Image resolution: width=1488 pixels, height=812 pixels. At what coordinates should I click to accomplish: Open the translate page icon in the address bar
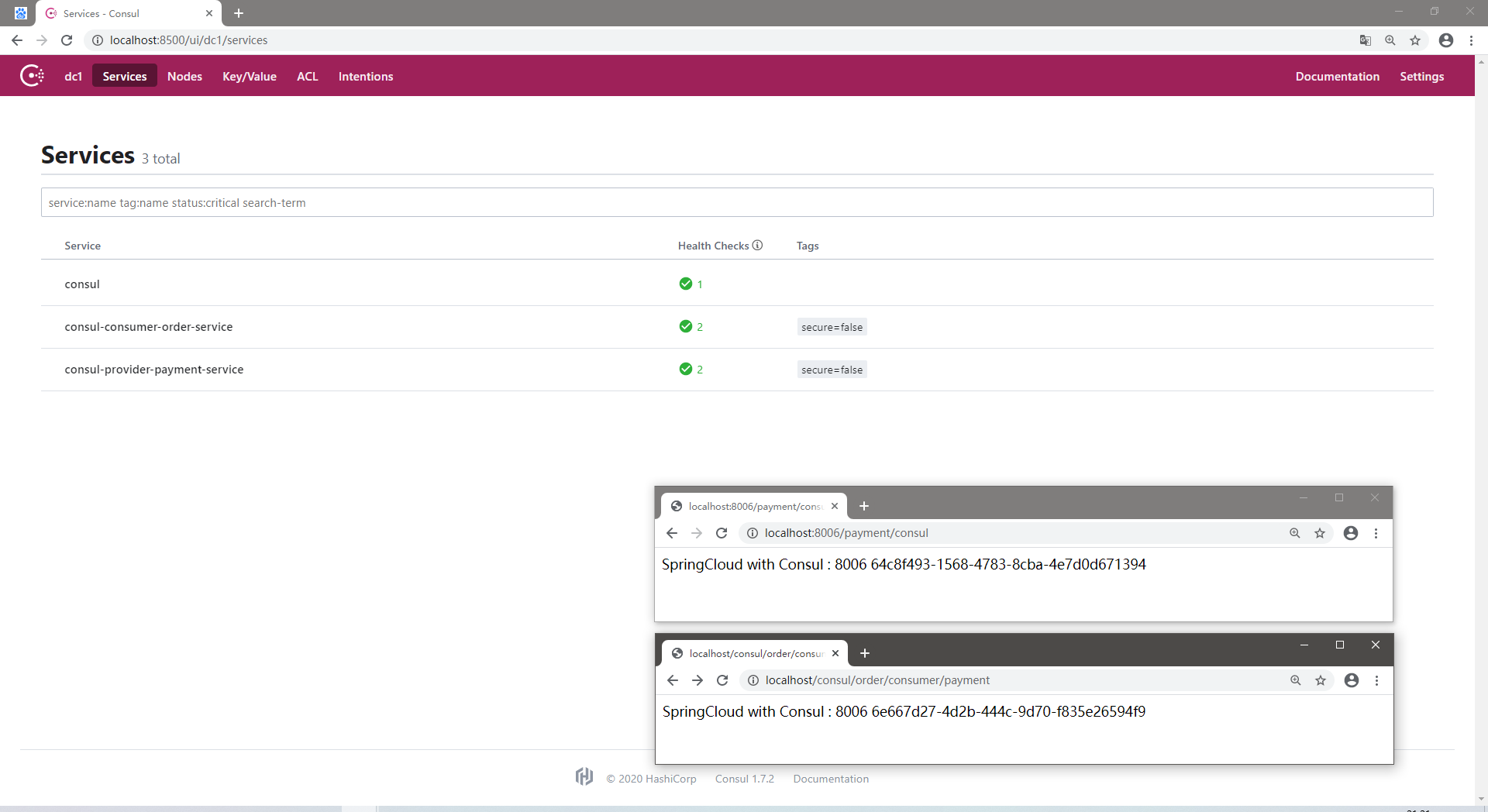pos(1366,40)
